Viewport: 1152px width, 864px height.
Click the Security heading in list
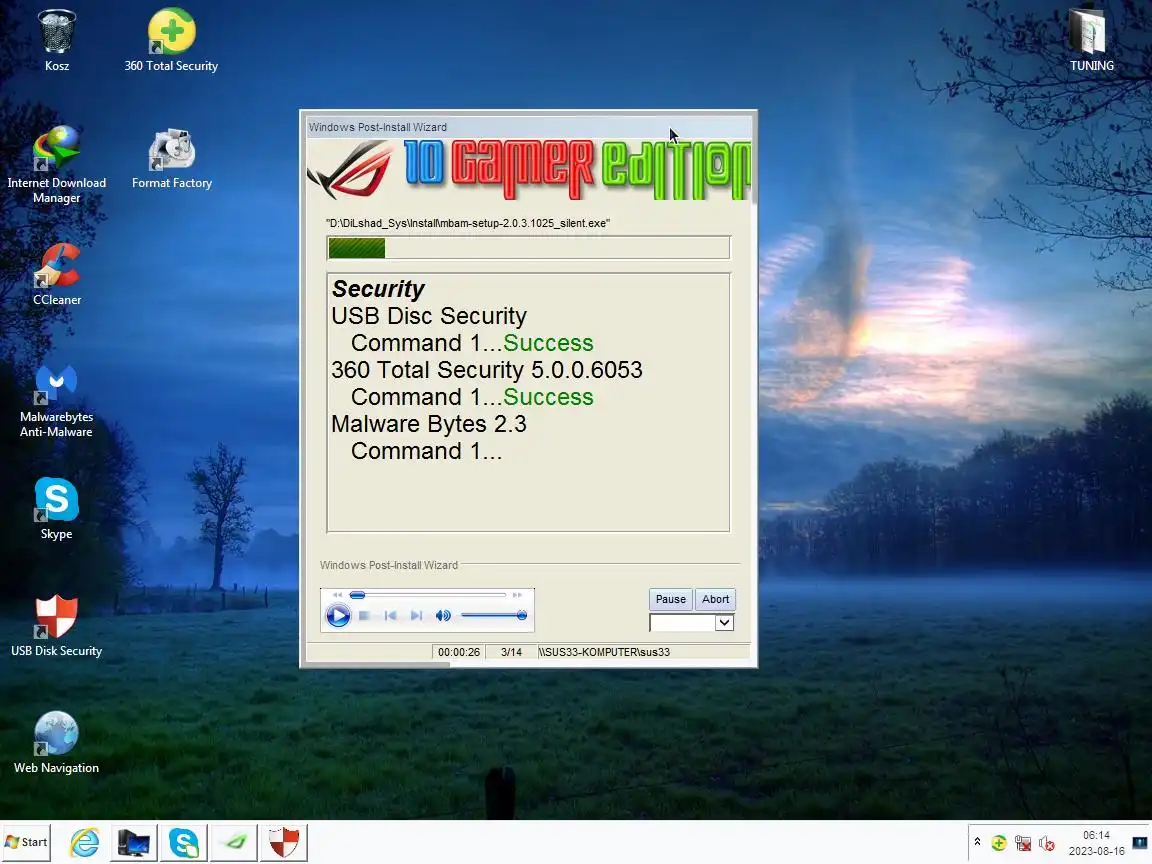(x=378, y=289)
